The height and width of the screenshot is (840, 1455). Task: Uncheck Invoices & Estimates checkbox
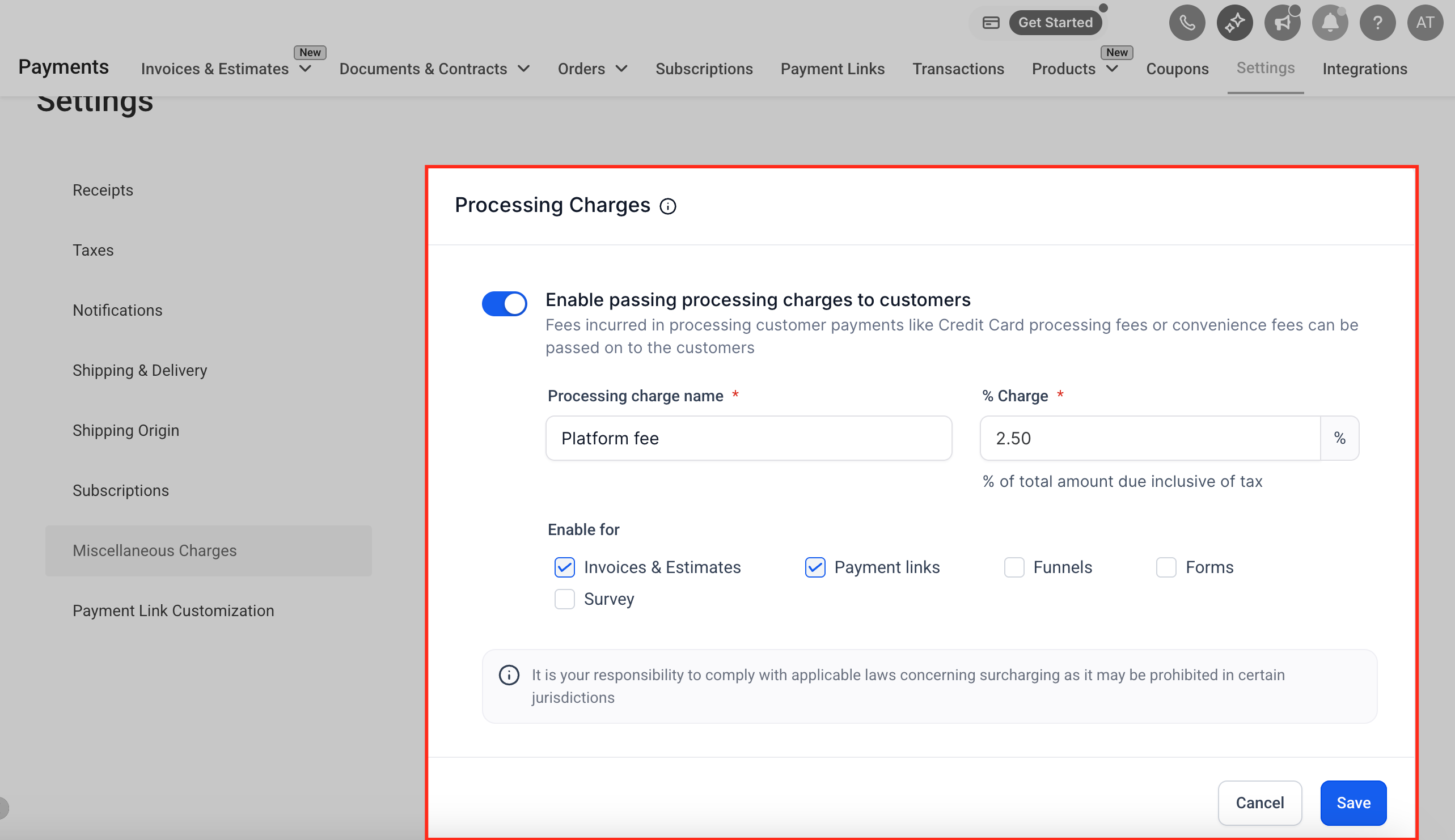point(564,567)
